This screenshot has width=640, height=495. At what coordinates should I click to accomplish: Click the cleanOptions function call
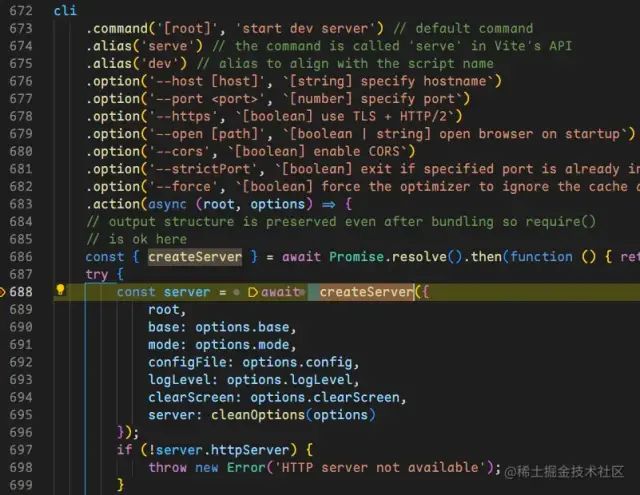coord(258,415)
